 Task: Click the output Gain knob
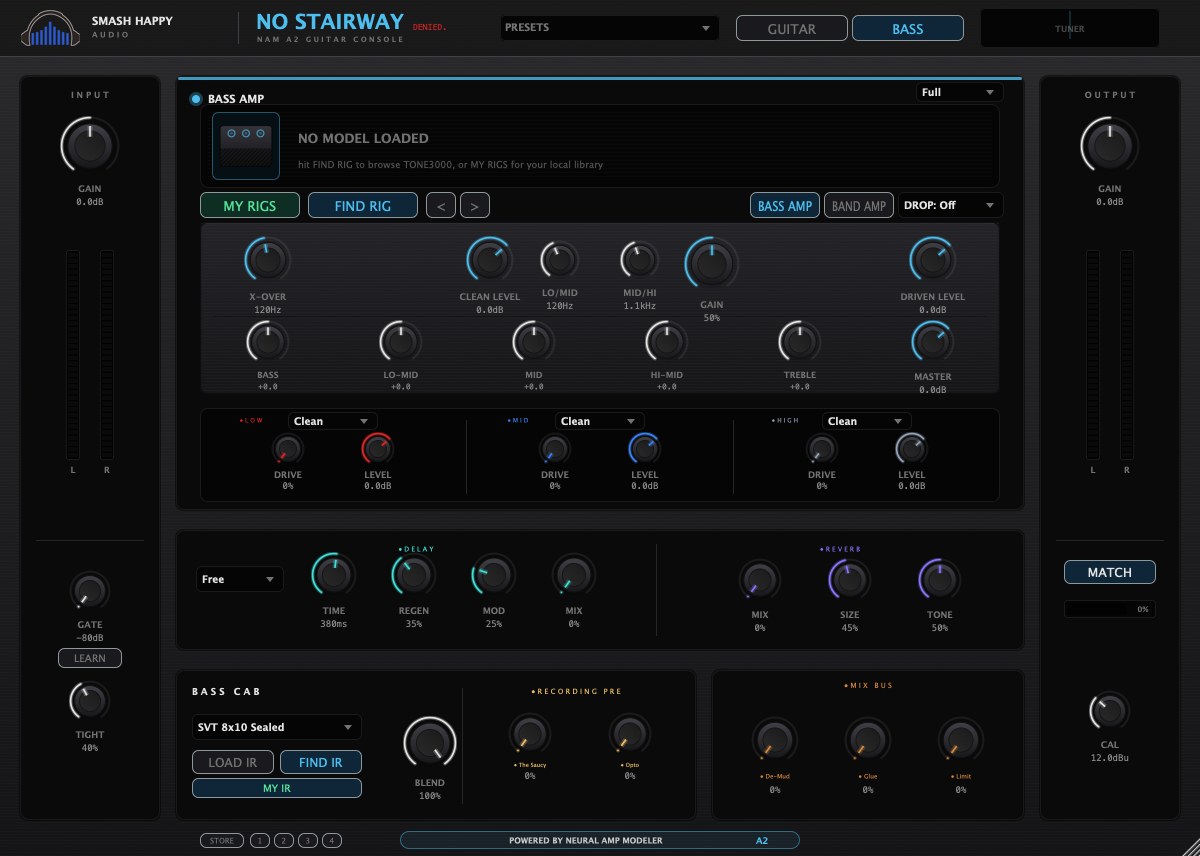(x=1109, y=146)
